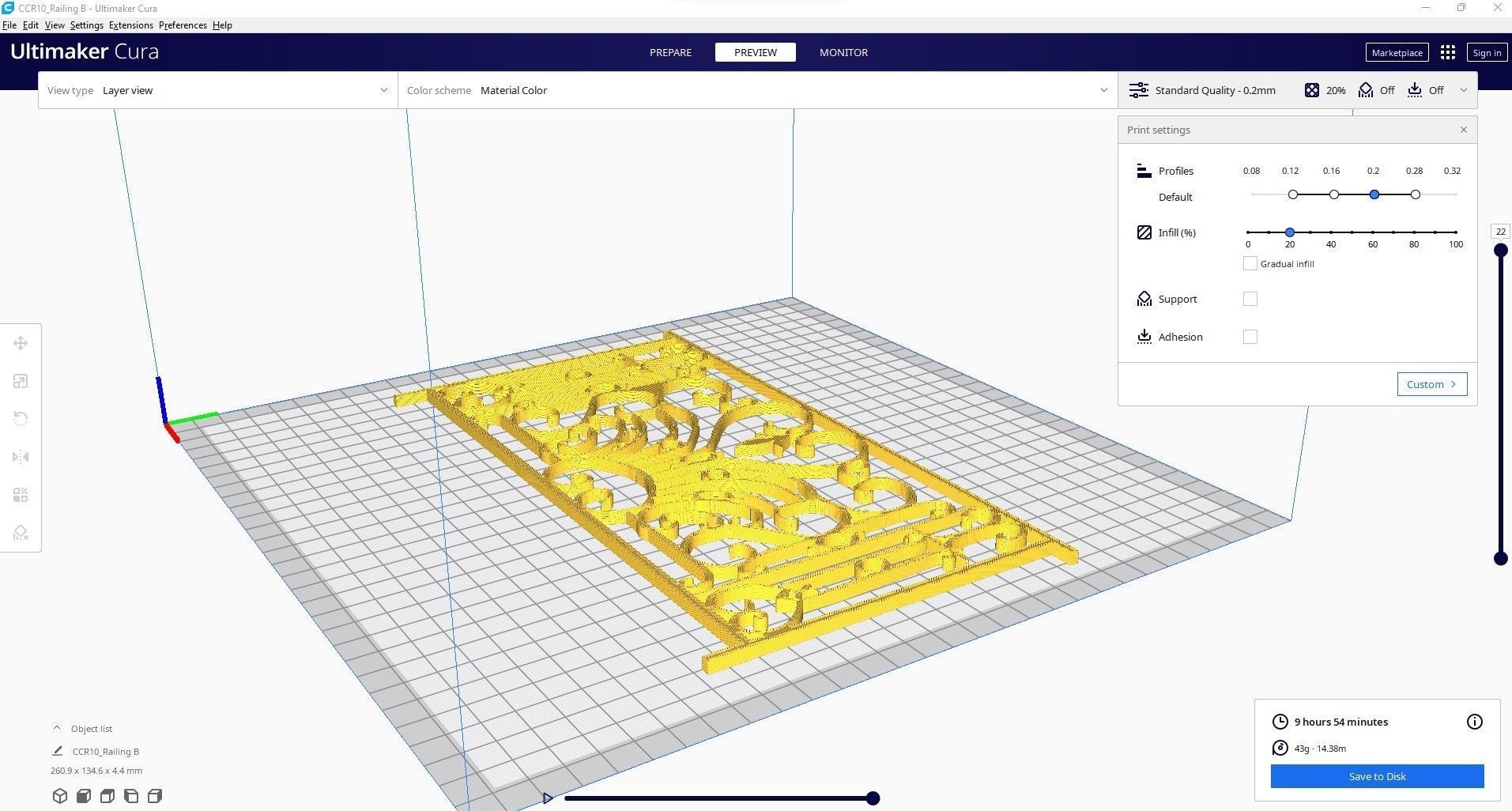The width and height of the screenshot is (1512, 811).
Task: Select the Scale tool in left toolbar
Action: (x=21, y=381)
